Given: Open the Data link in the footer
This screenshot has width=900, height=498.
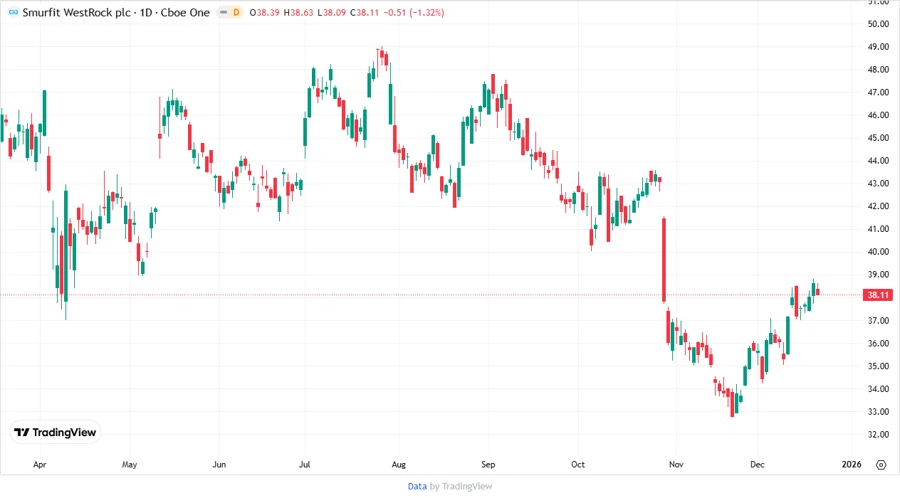Looking at the screenshot, I should click(417, 486).
